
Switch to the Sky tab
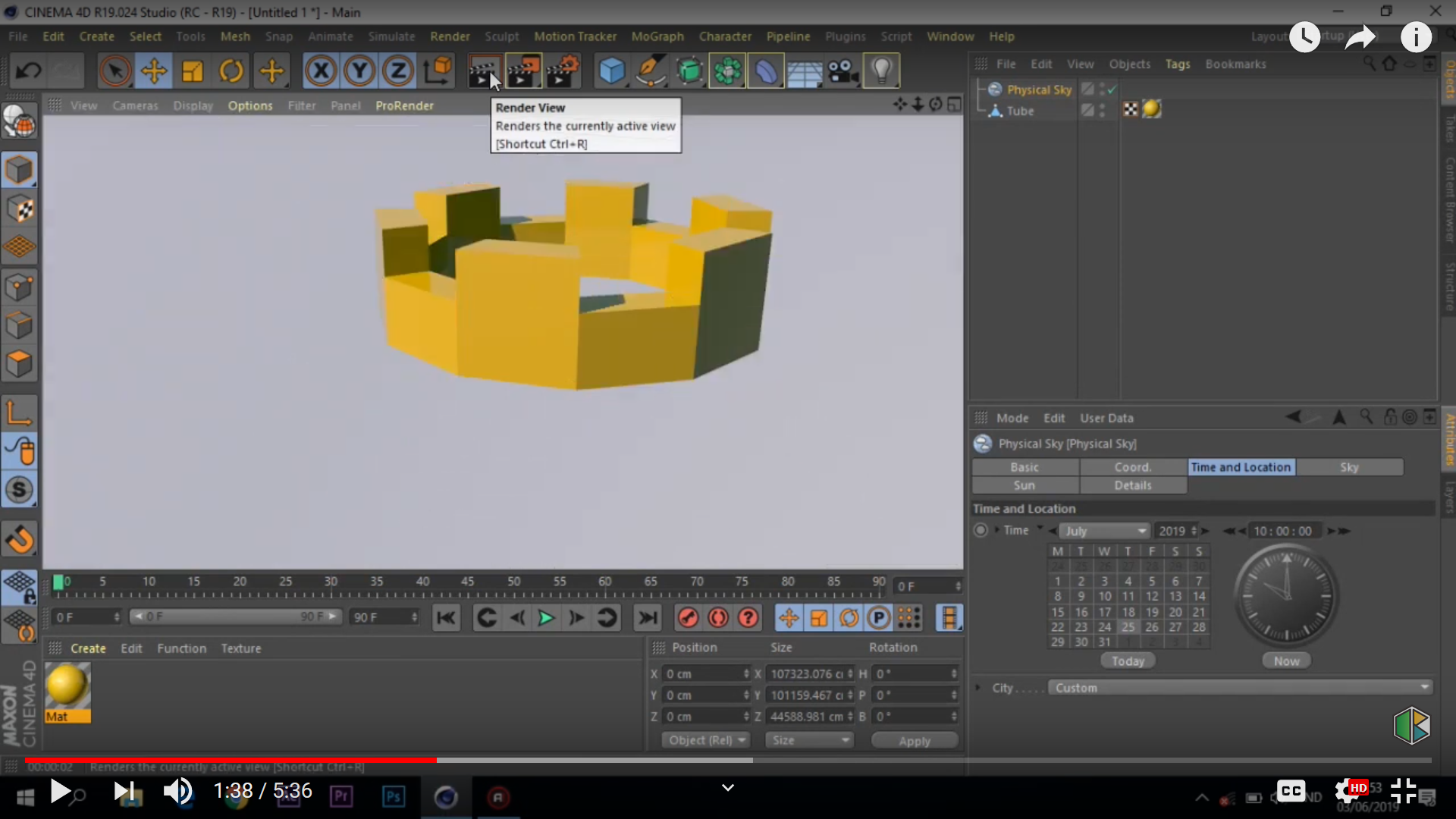click(x=1349, y=467)
